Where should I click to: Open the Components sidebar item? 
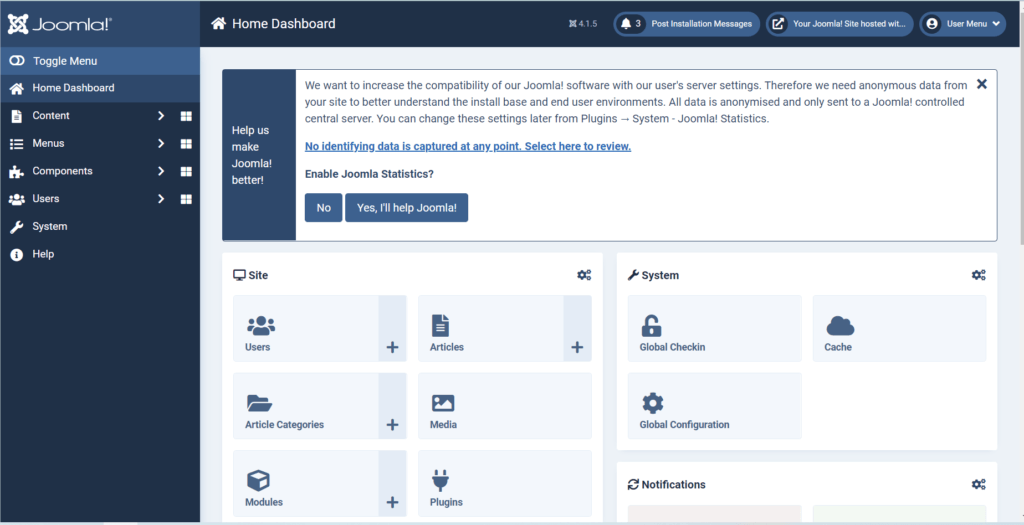coord(63,171)
